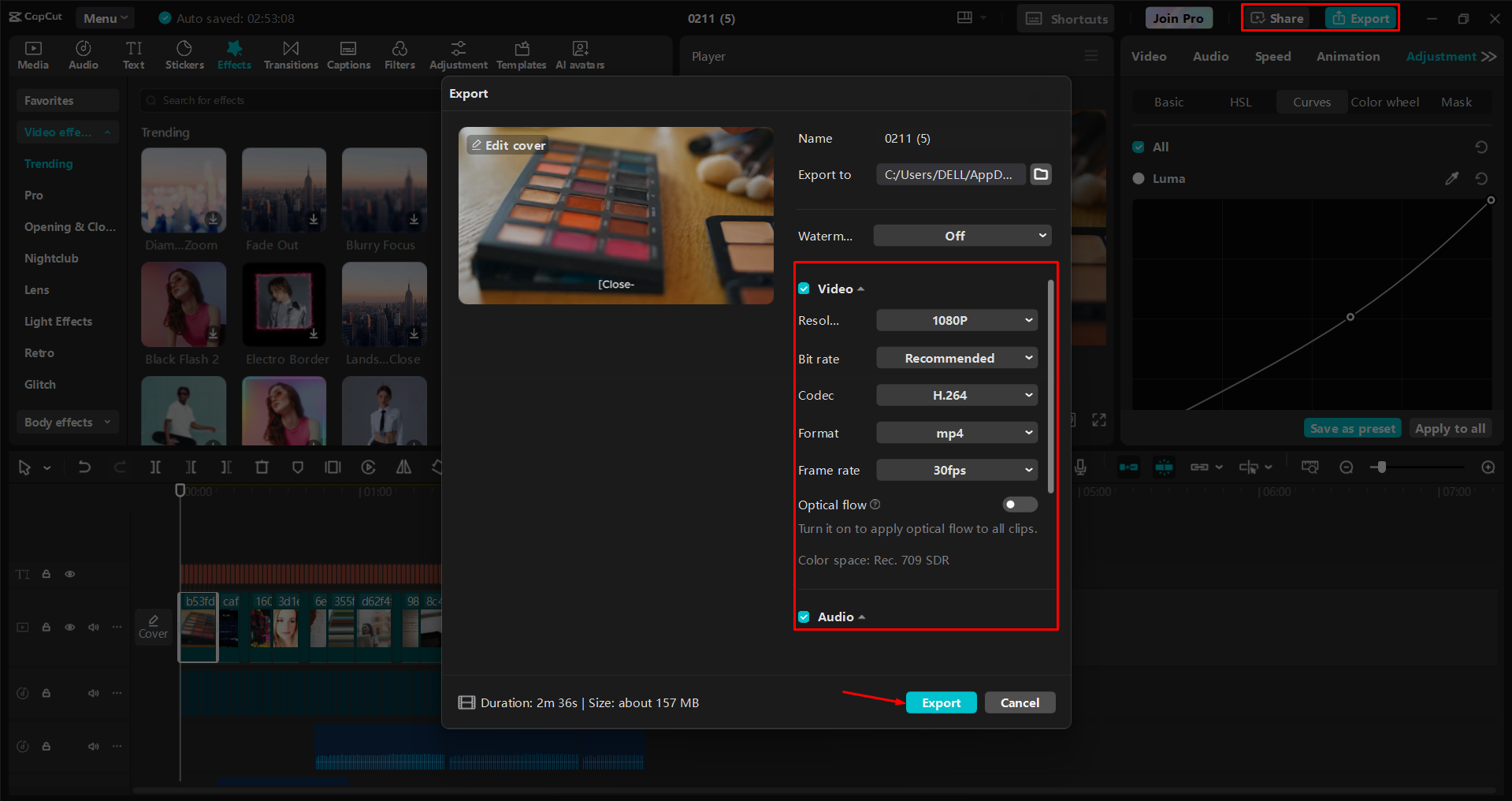Click the Export button in the dialog
This screenshot has width=1512, height=801.
(941, 702)
